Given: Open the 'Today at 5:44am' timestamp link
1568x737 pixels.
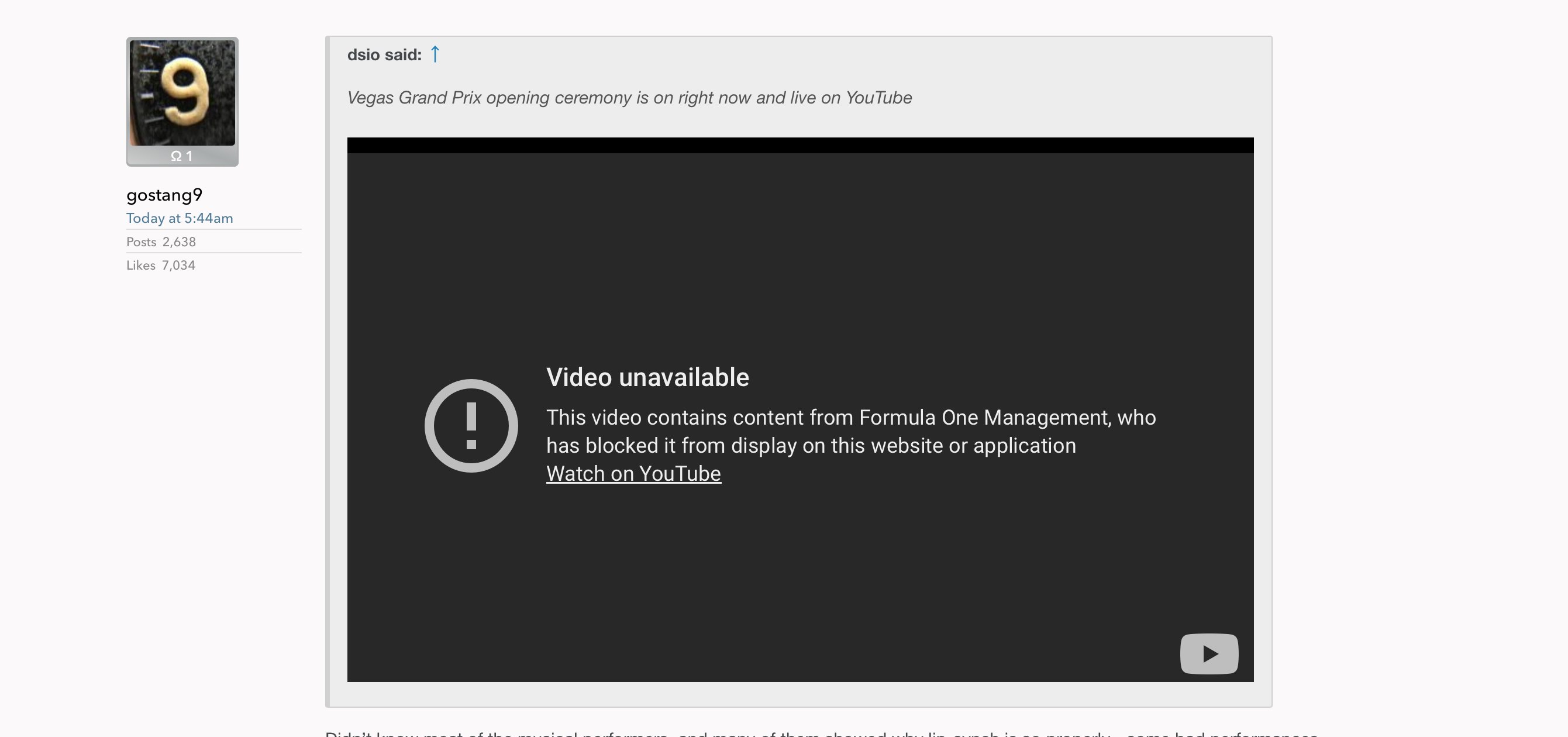Looking at the screenshot, I should tap(180, 219).
